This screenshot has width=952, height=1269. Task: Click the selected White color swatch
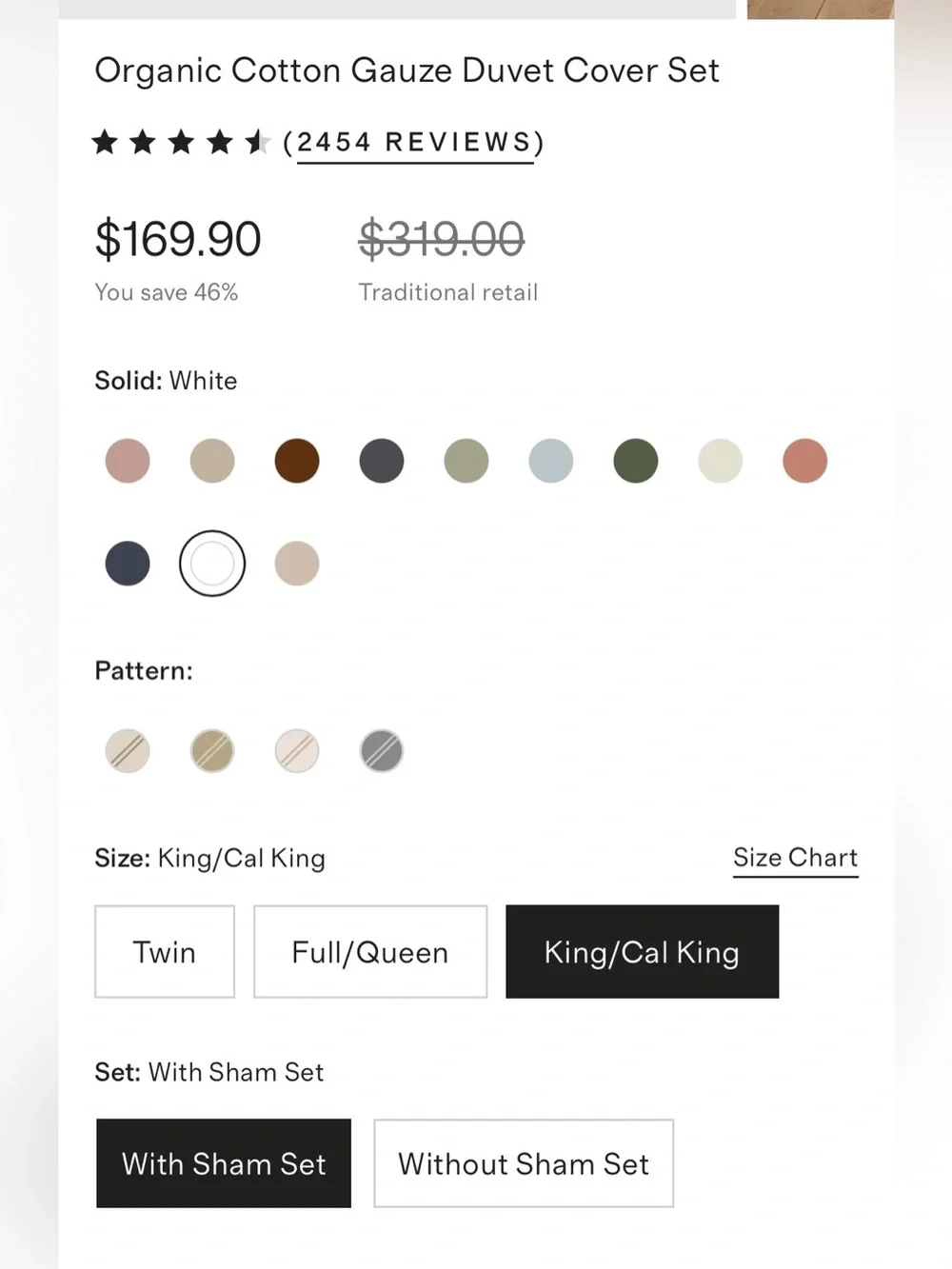[x=212, y=564]
